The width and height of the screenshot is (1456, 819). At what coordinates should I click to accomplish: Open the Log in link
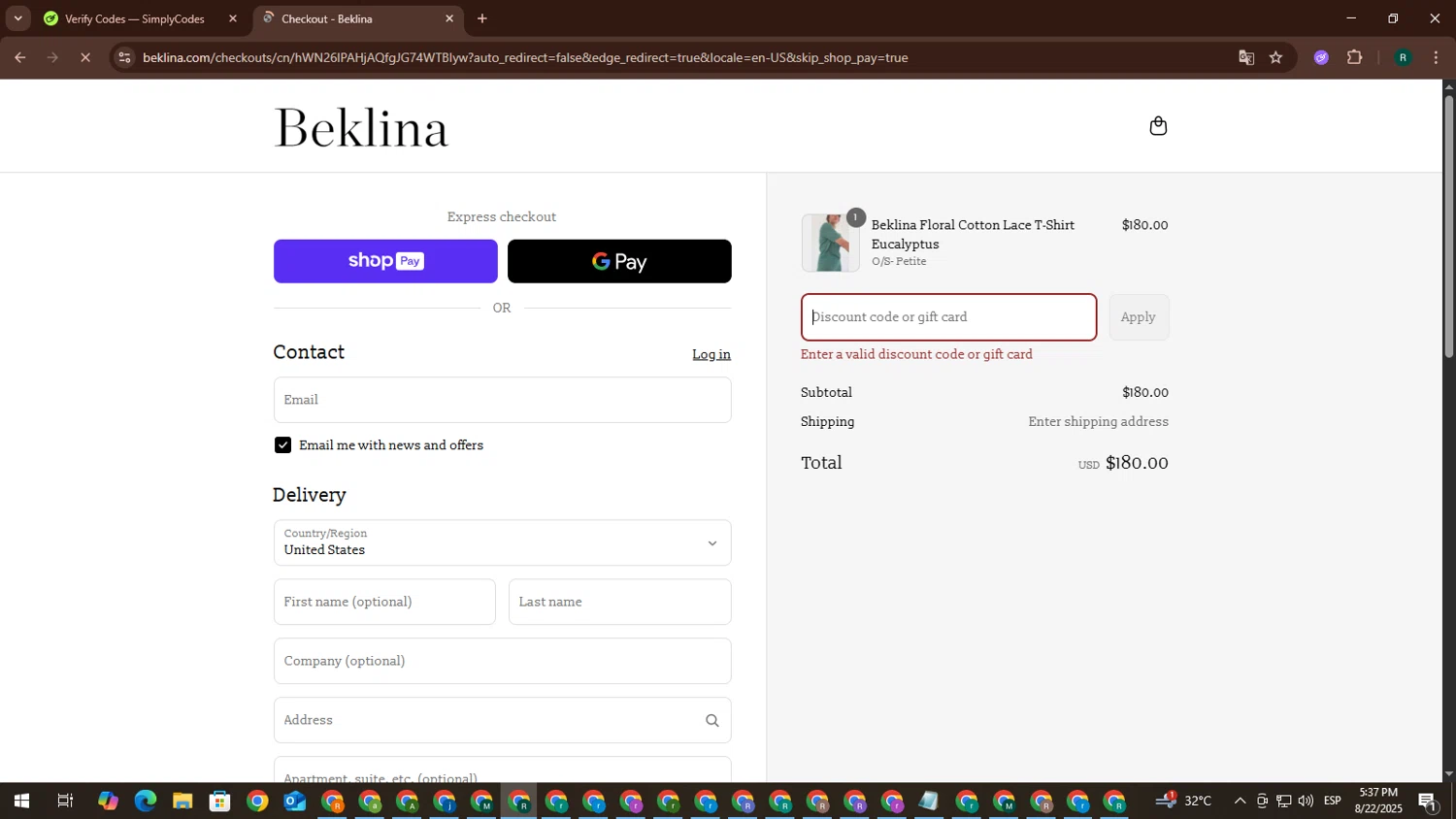pyautogui.click(x=711, y=354)
